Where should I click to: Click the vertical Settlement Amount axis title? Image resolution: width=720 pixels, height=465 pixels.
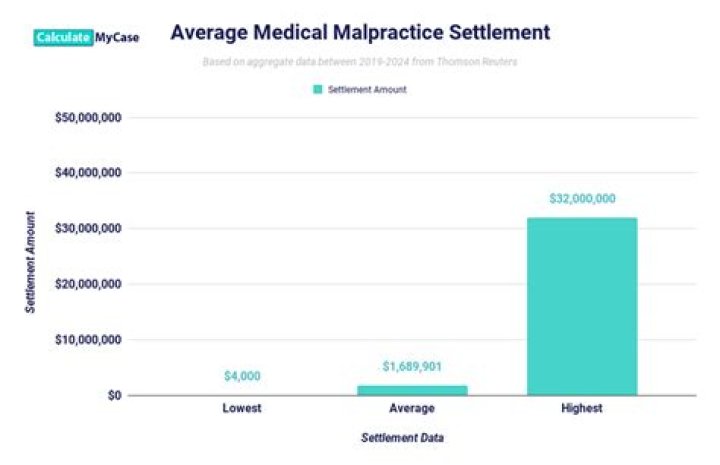tap(31, 262)
